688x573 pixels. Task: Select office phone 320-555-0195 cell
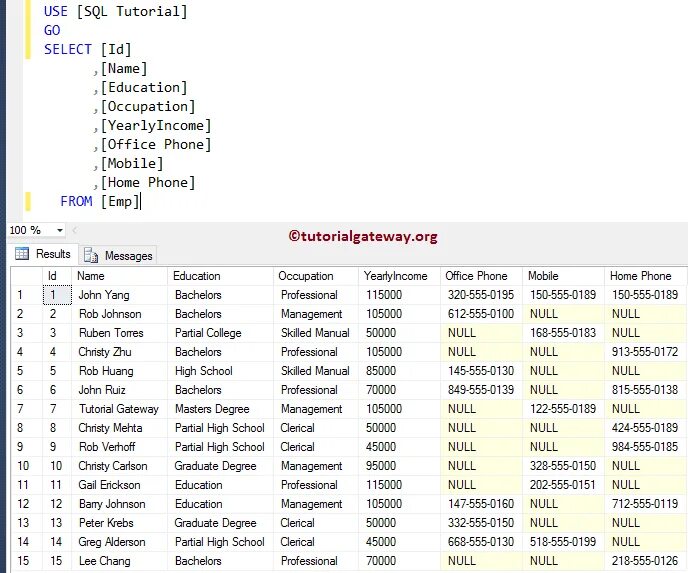click(x=481, y=295)
